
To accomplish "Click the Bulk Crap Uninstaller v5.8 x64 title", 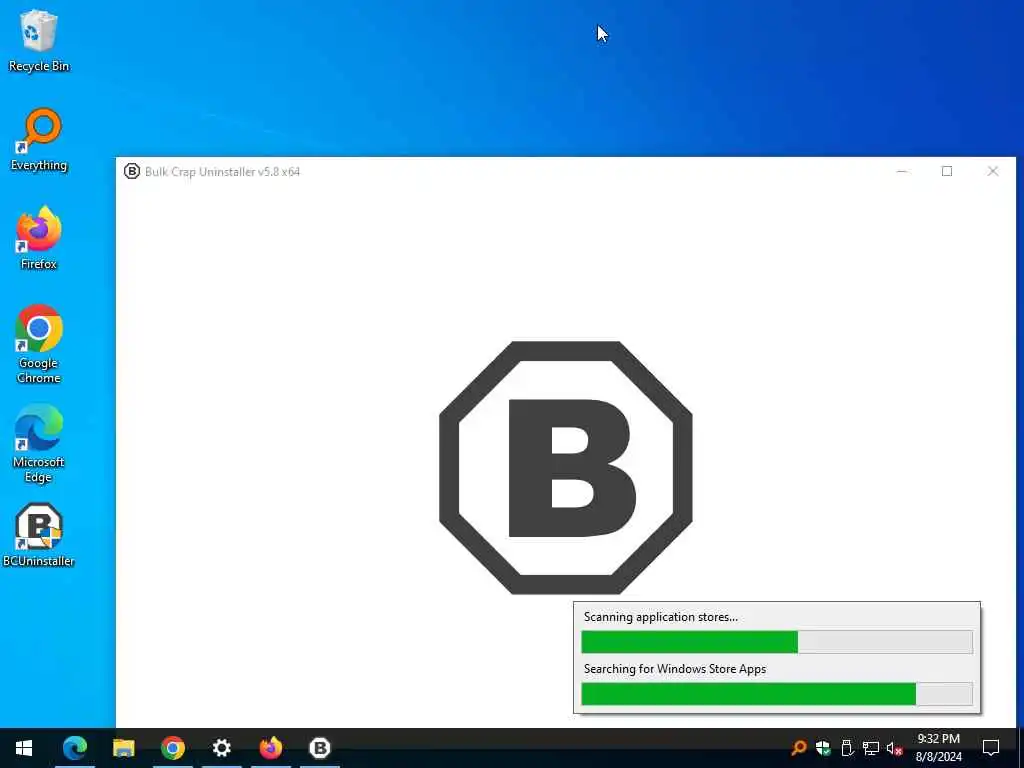I will pos(222,172).
